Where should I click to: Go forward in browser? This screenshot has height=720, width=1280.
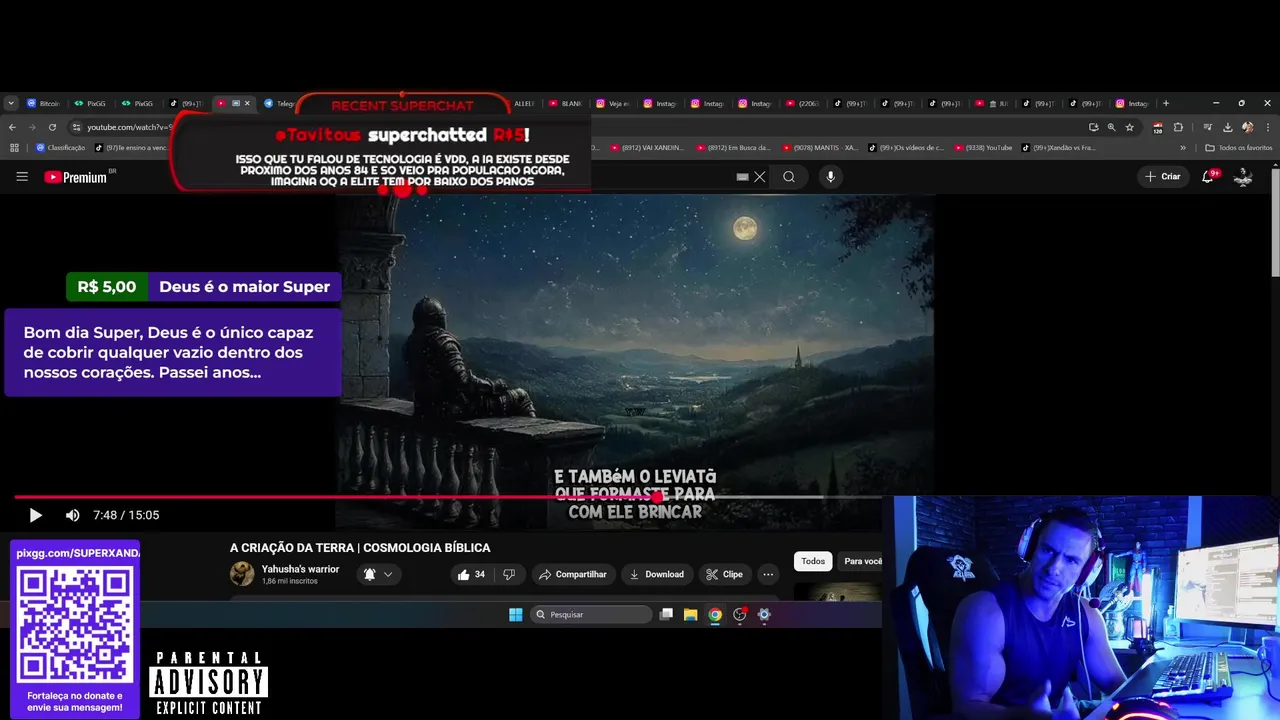tap(32, 127)
